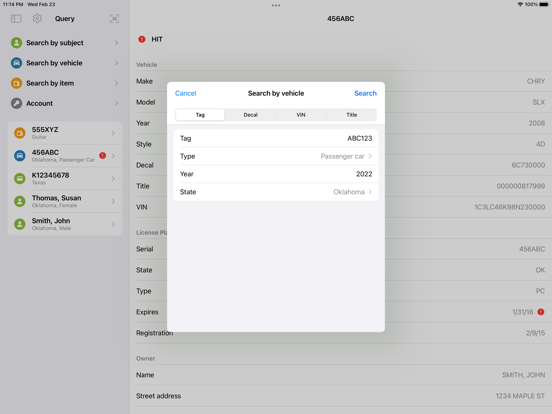Open settings gear icon
The width and height of the screenshot is (552, 414).
click(37, 18)
